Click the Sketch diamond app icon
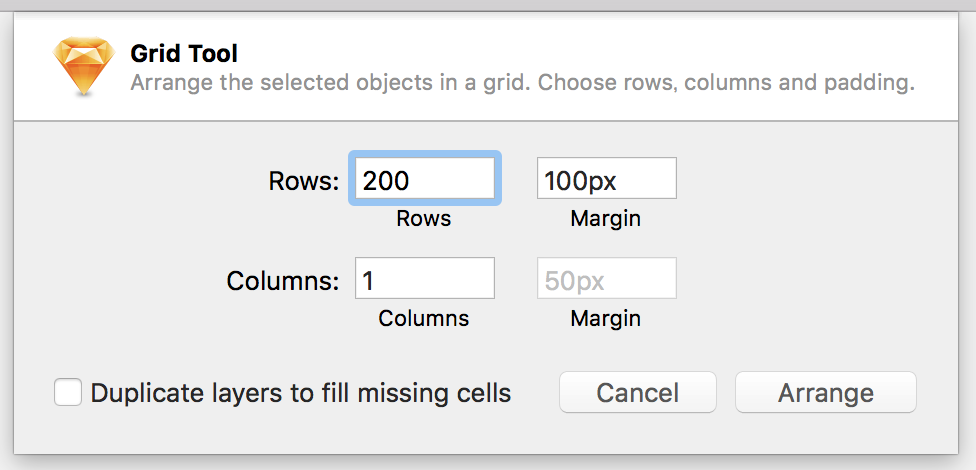The height and width of the screenshot is (470, 976). point(84,66)
